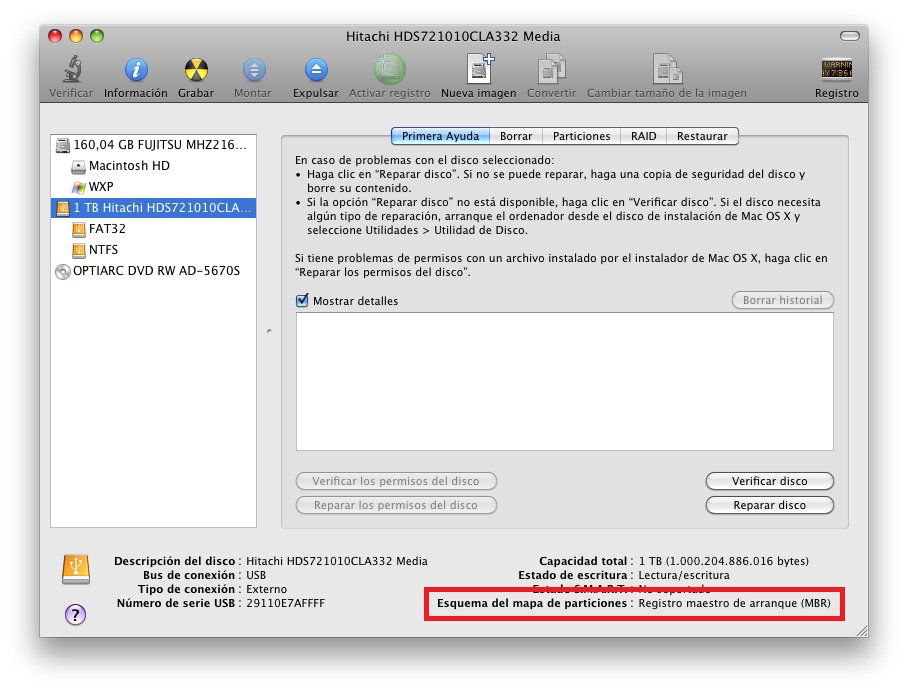Click the WXP Windows volume icon

pyautogui.click(x=78, y=187)
